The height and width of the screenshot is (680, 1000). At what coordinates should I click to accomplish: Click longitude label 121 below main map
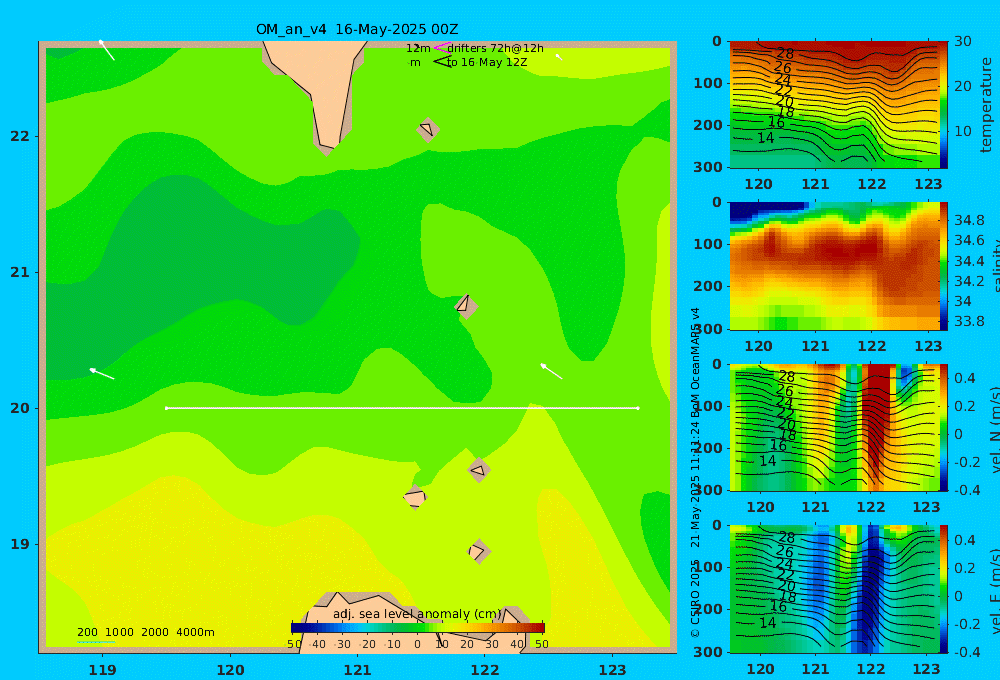(x=357, y=670)
